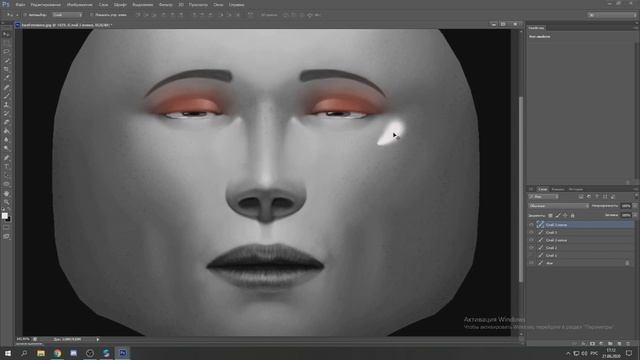The width and height of the screenshot is (640, 360).
Task: Select the Hand tool
Action: tap(6, 193)
